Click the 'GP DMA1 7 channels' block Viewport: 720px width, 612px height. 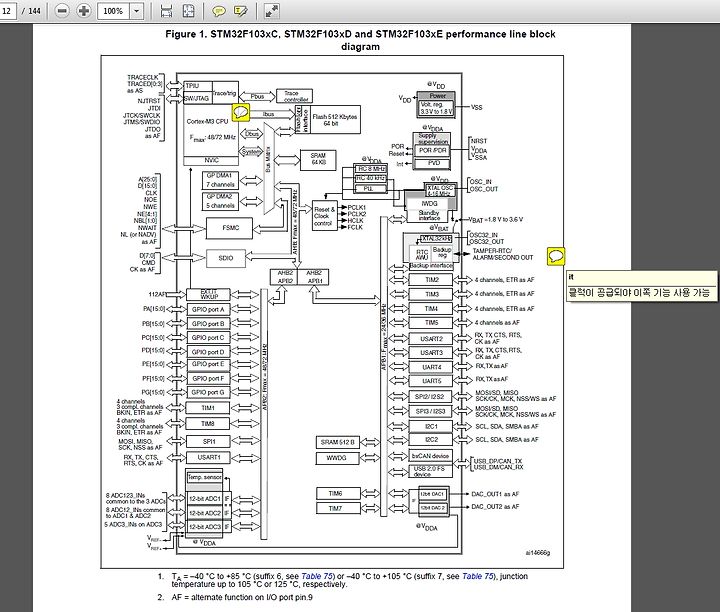pos(219,180)
